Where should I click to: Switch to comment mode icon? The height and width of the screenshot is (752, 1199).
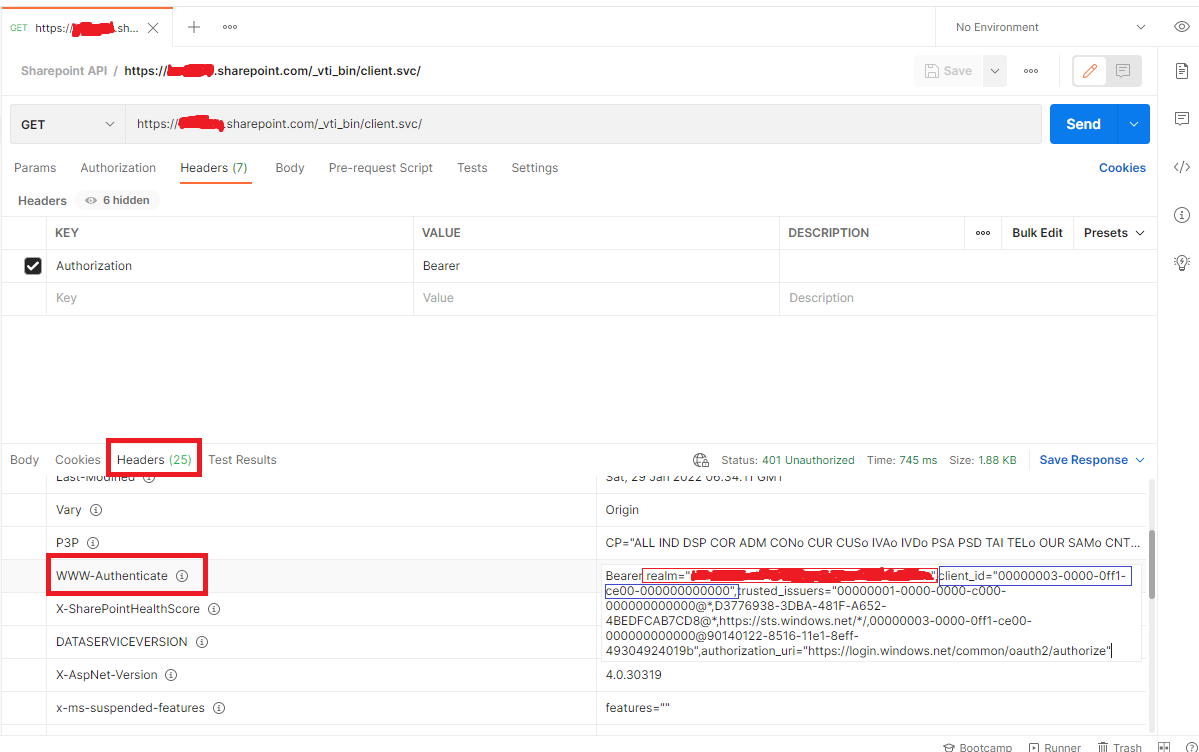coord(1123,70)
